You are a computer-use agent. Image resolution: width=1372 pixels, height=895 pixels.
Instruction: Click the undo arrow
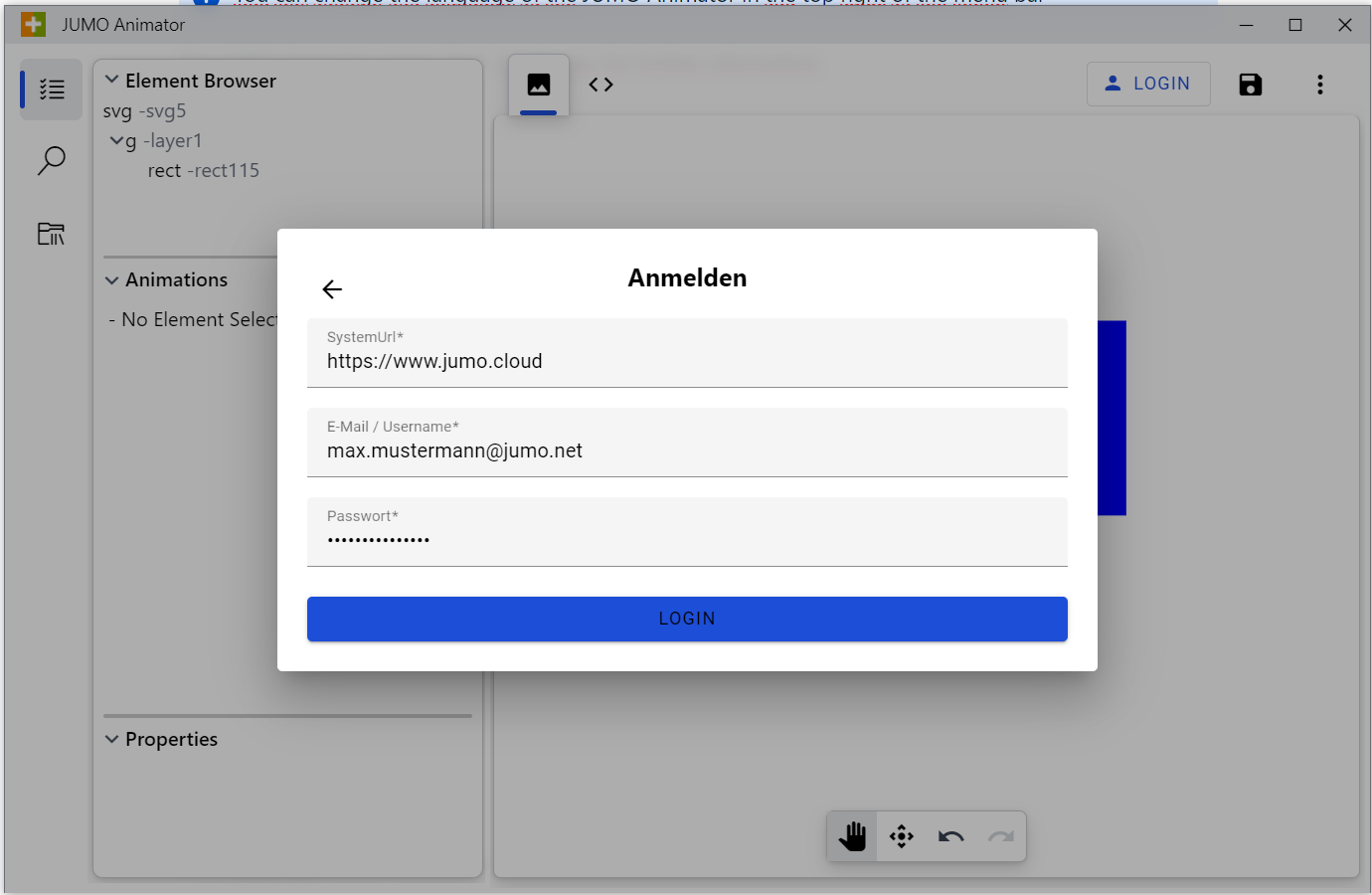pos(951,836)
